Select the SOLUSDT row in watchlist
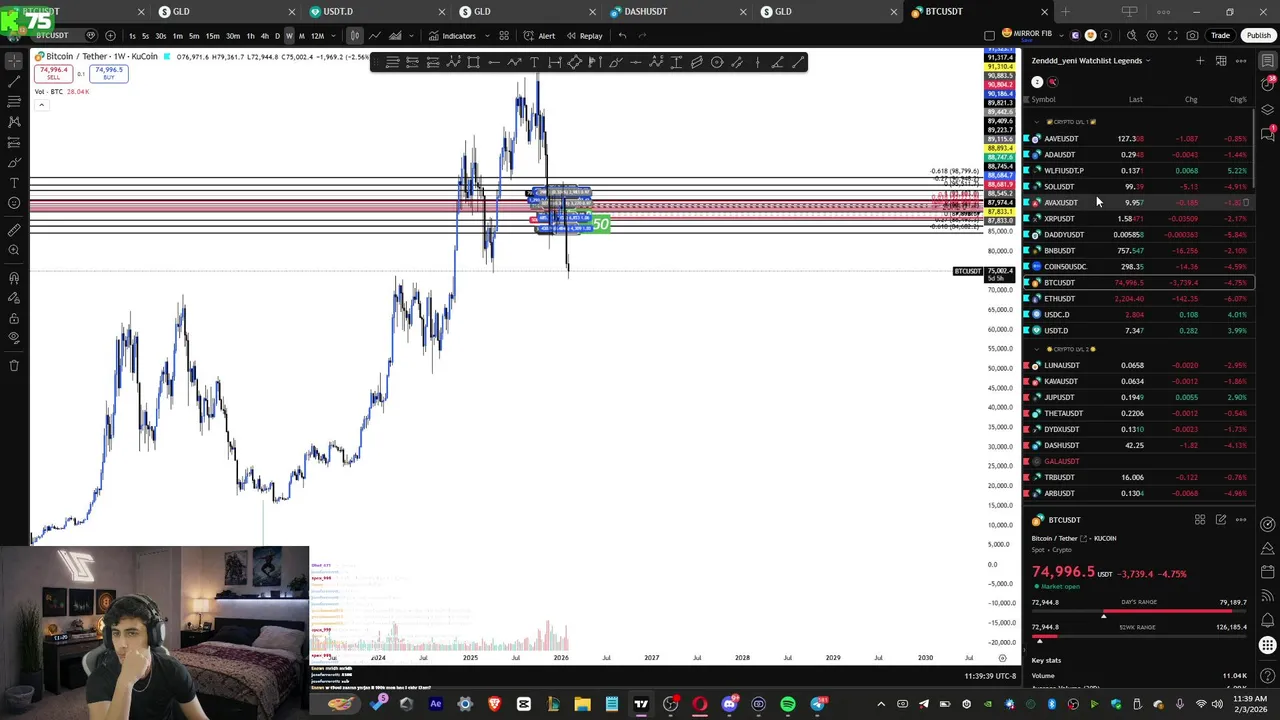This screenshot has height=720, width=1280. pos(1138,187)
